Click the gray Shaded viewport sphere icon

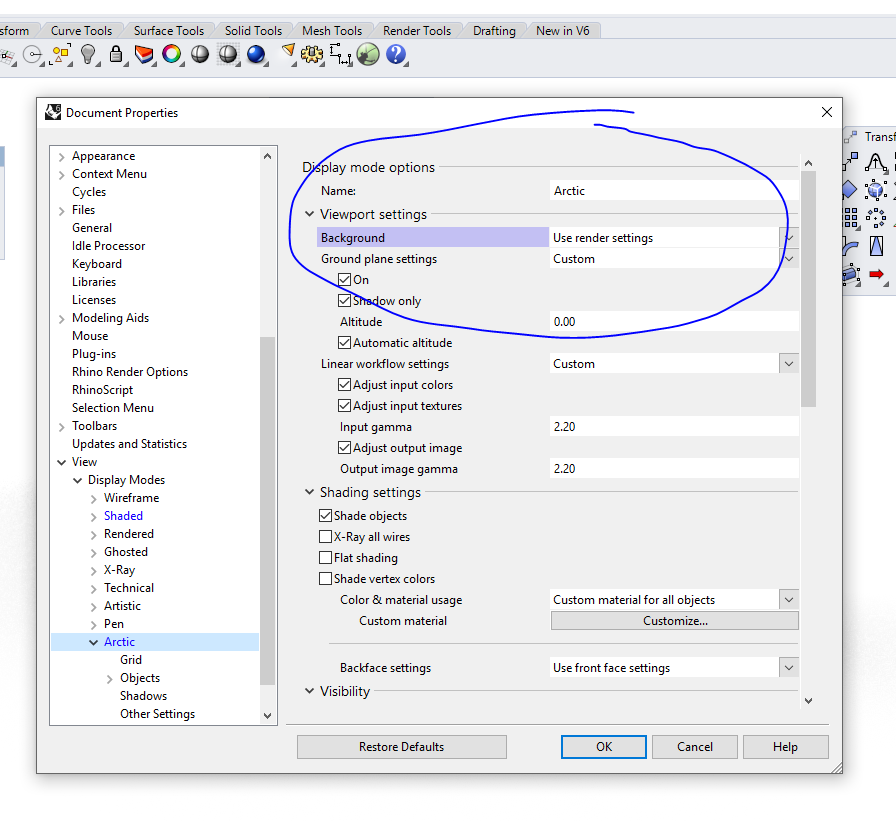(199, 54)
